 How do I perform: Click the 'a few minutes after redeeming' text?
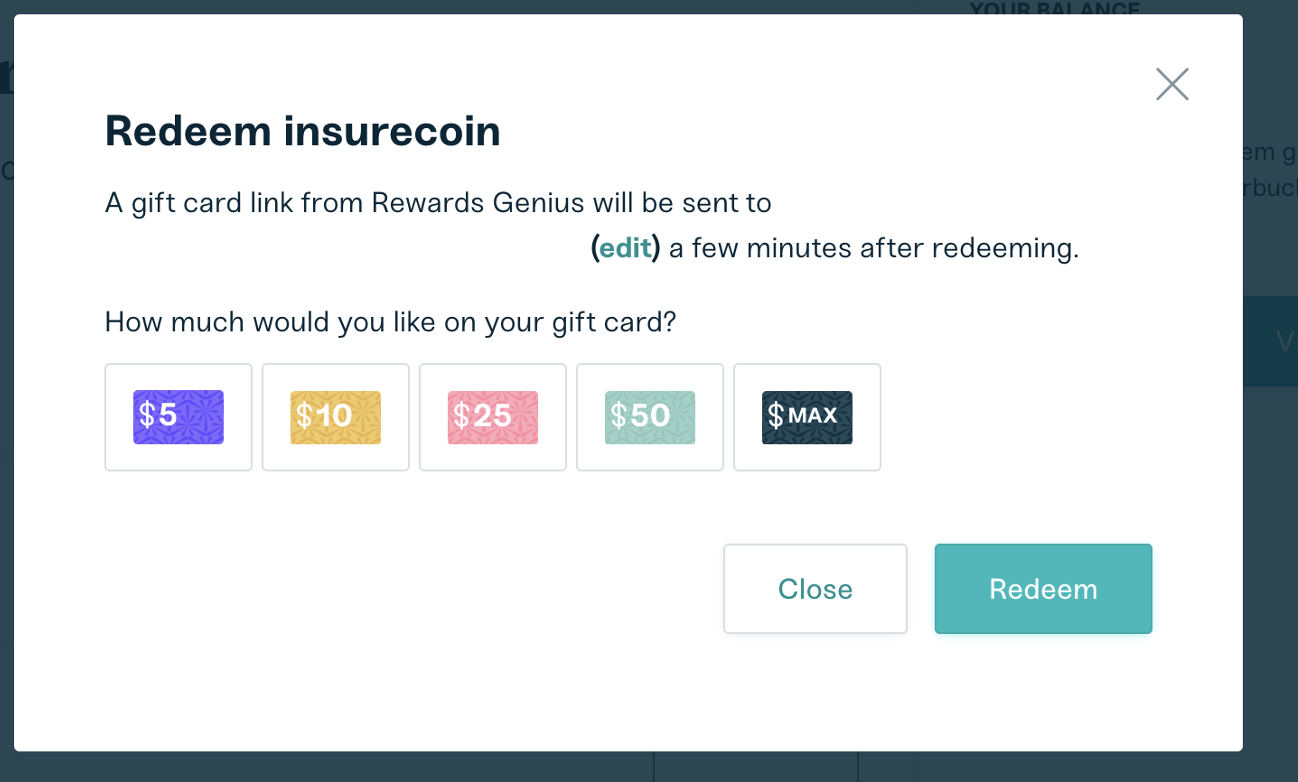(x=874, y=247)
